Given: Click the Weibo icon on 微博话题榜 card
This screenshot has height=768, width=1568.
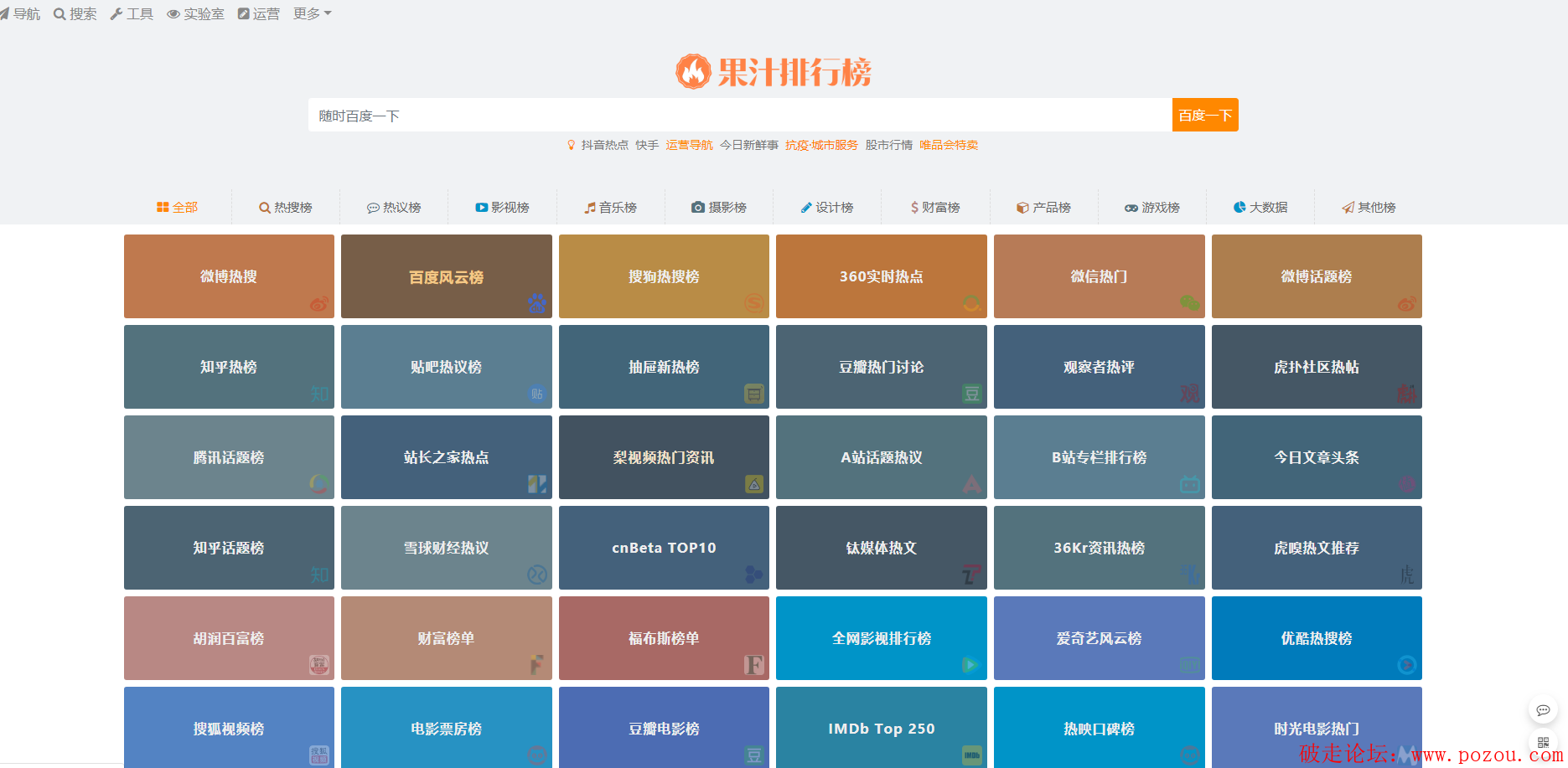Looking at the screenshot, I should click(1407, 303).
